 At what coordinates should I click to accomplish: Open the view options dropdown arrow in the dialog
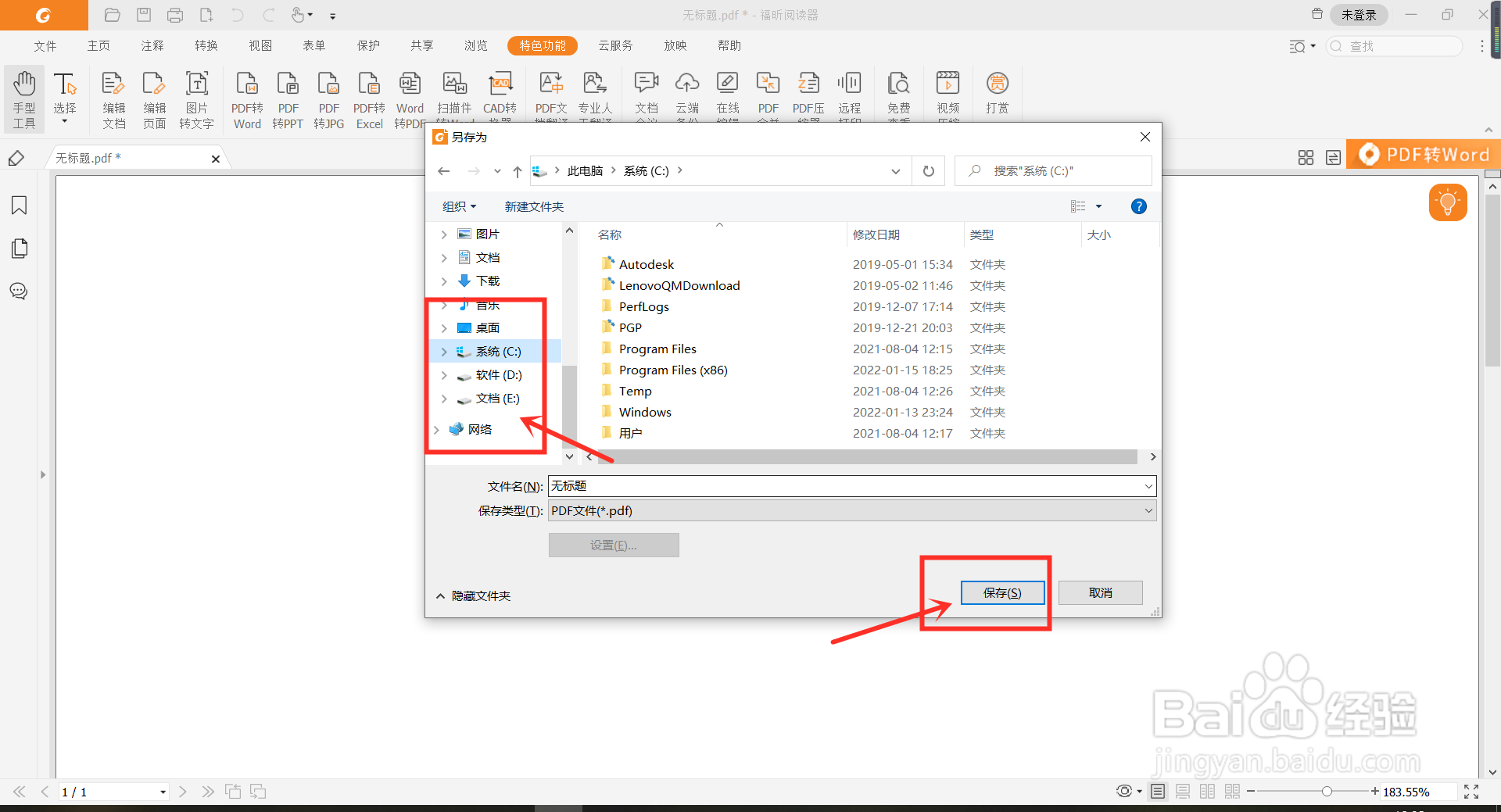(x=1098, y=206)
